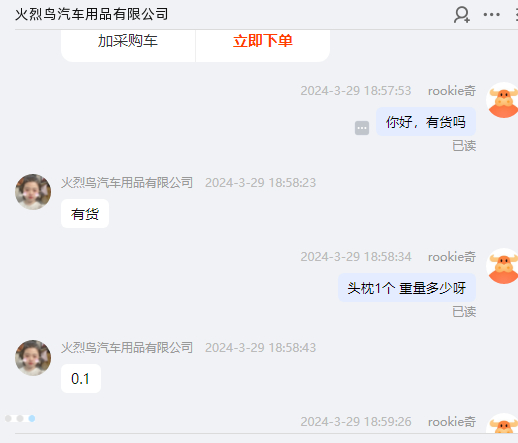Click the 有货 reply bubble
The width and height of the screenshot is (518, 443).
[85, 214]
